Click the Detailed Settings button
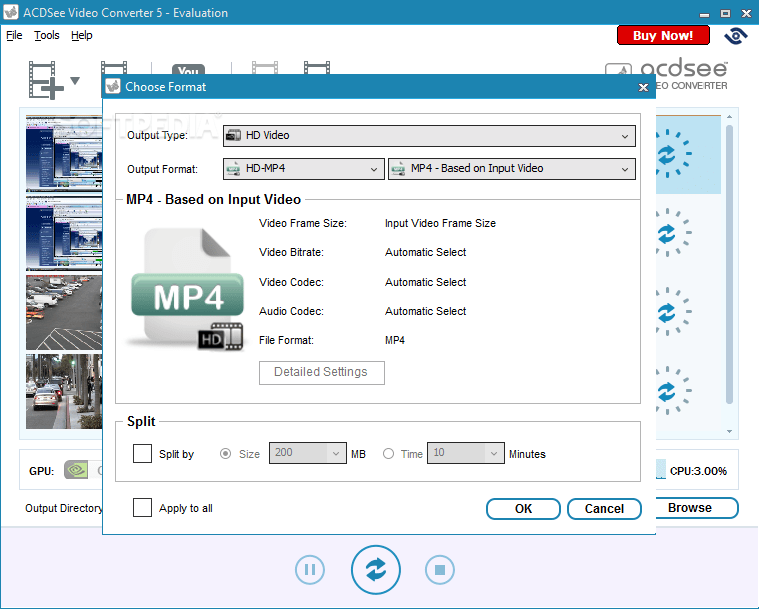This screenshot has width=759, height=609. coord(322,372)
